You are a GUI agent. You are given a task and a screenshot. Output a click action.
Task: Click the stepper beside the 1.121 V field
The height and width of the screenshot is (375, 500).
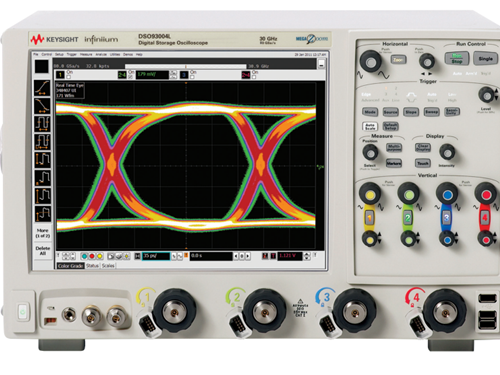click(x=307, y=256)
